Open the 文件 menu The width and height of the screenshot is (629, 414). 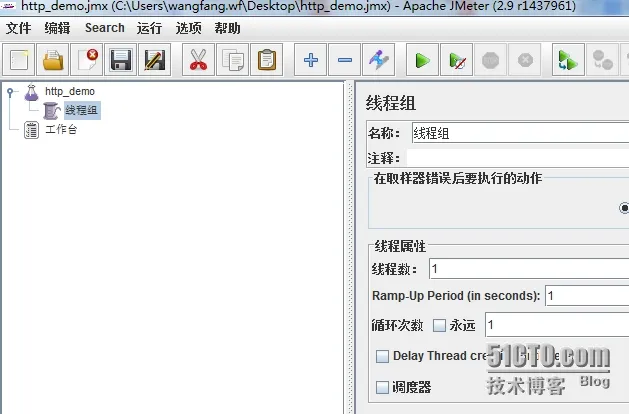point(18,28)
